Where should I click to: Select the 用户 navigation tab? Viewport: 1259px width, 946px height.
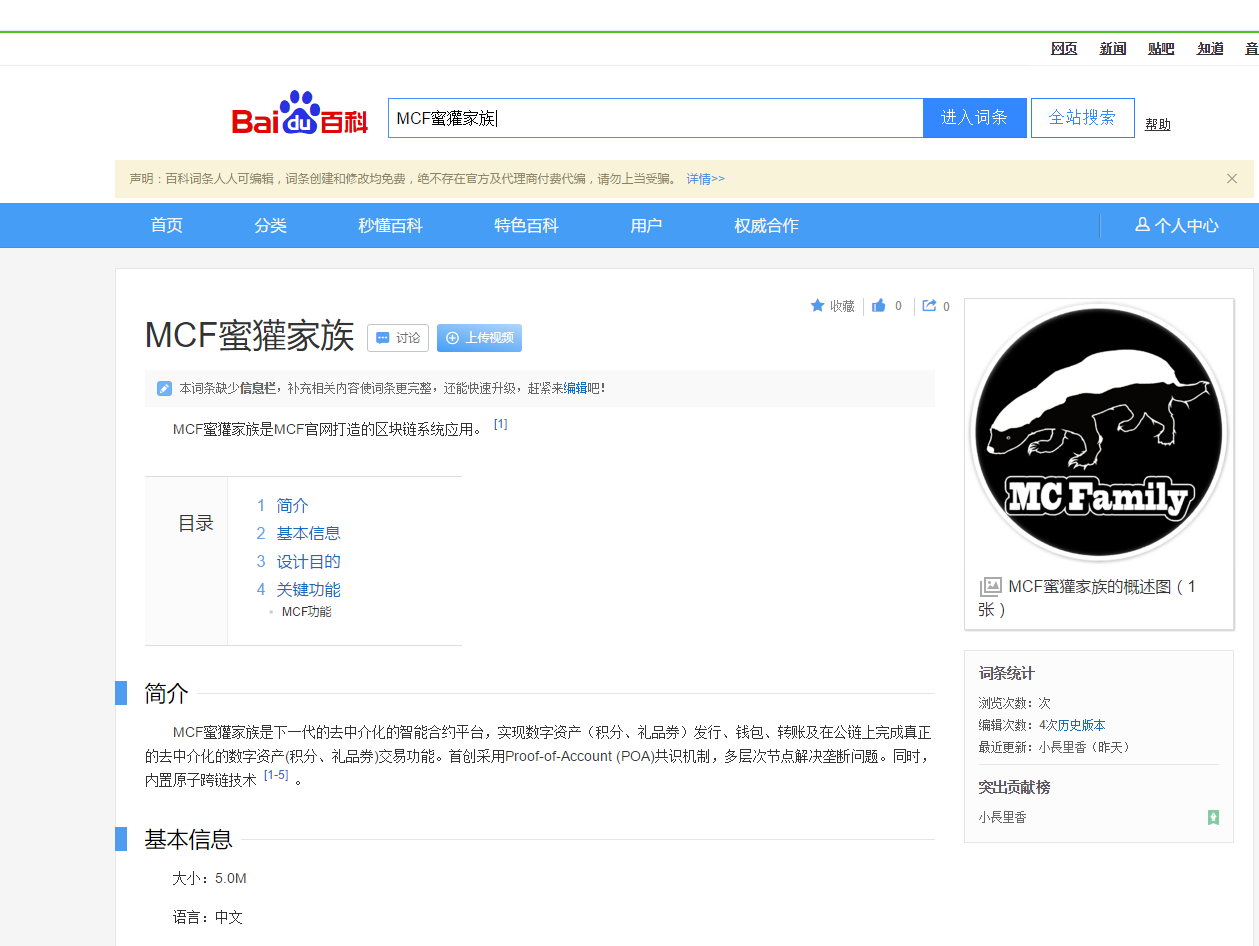click(646, 226)
